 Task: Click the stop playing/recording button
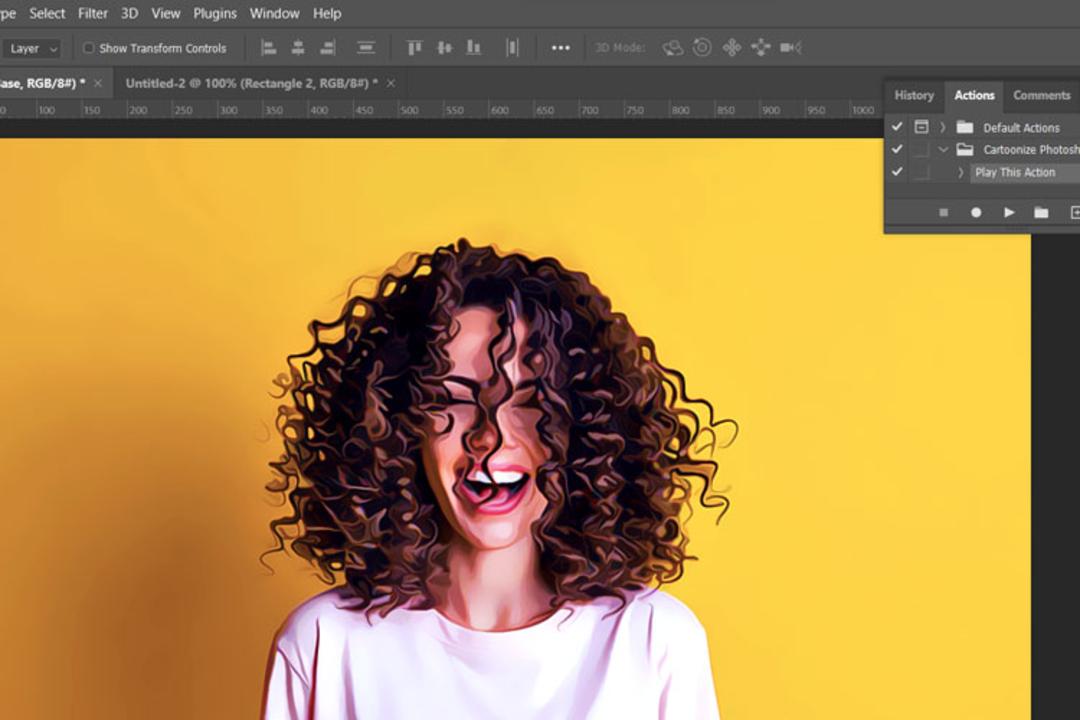[944, 212]
